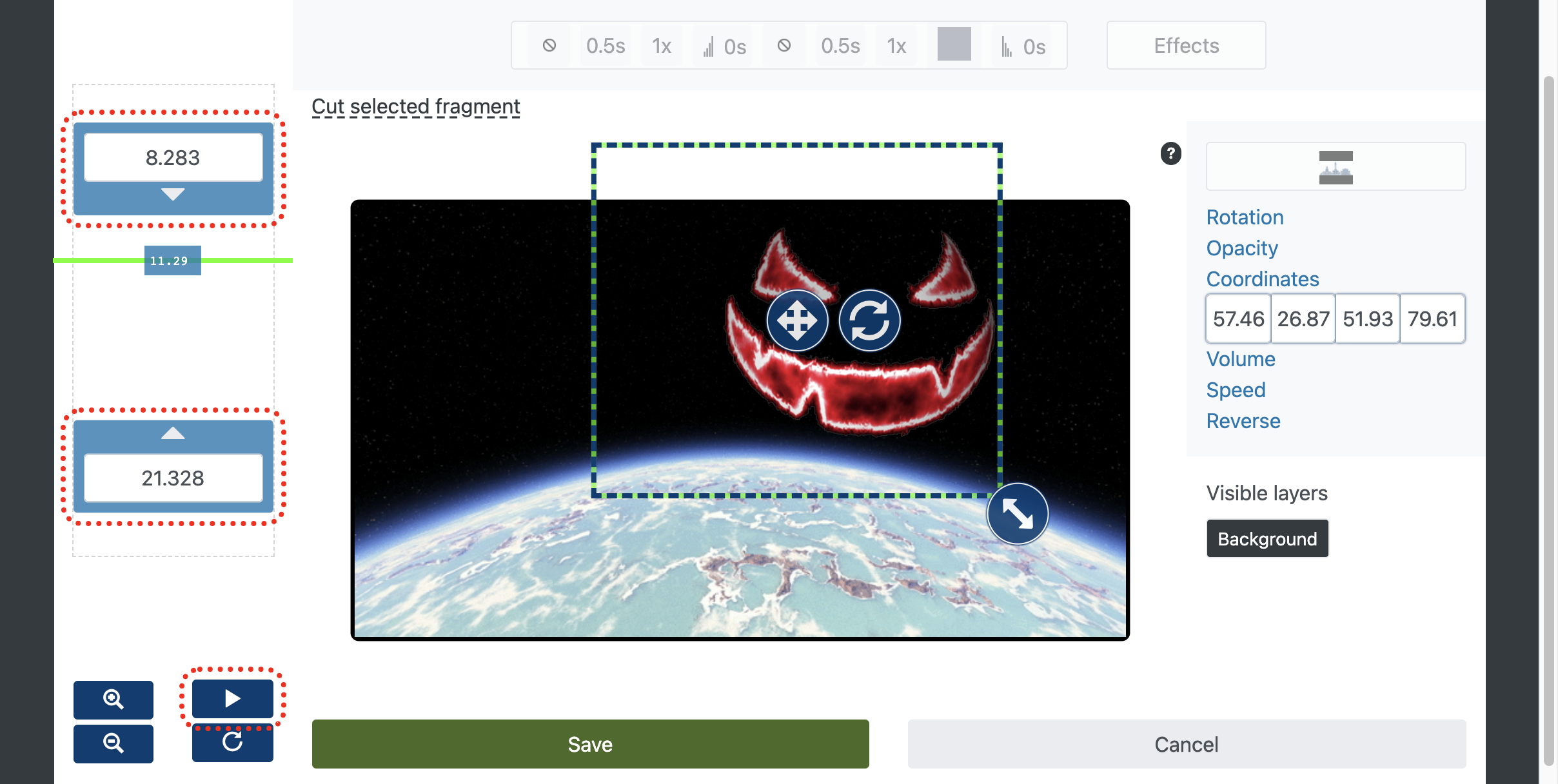Click the help question mark icon
Viewport: 1558px width, 784px height.
click(1171, 154)
